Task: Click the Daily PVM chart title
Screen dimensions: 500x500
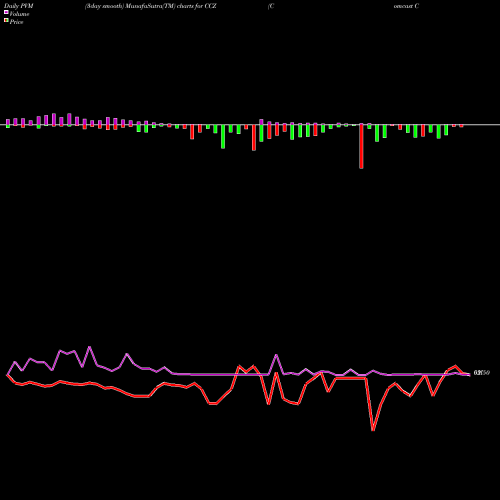Action: [19, 6]
